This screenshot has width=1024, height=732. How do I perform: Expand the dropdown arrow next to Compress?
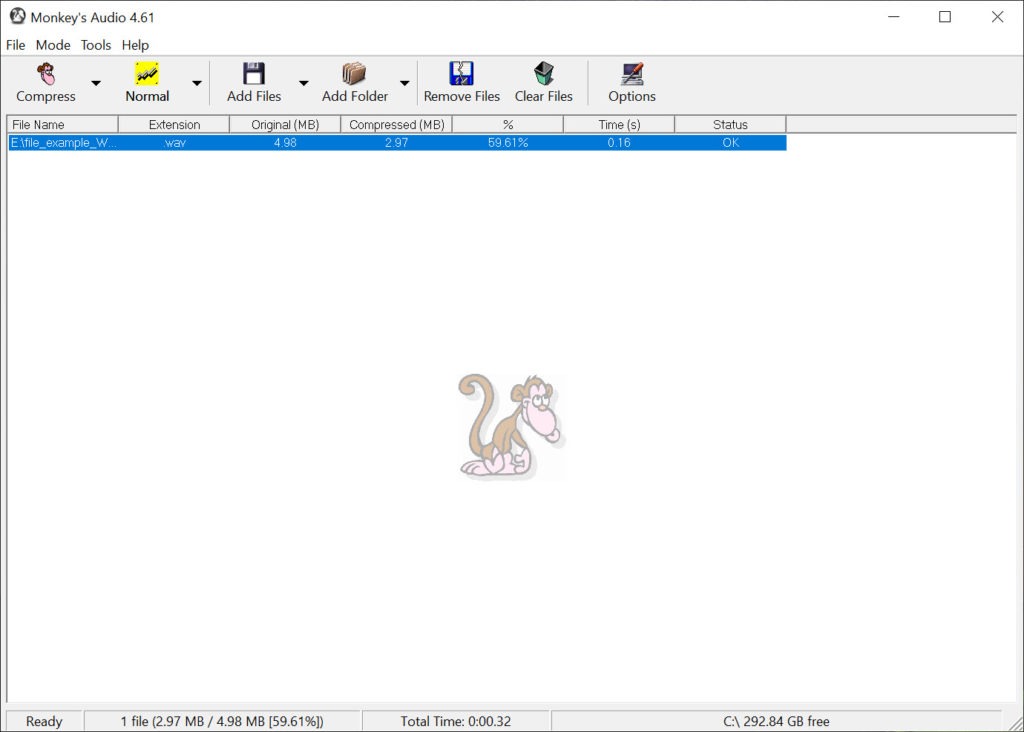[x=96, y=83]
